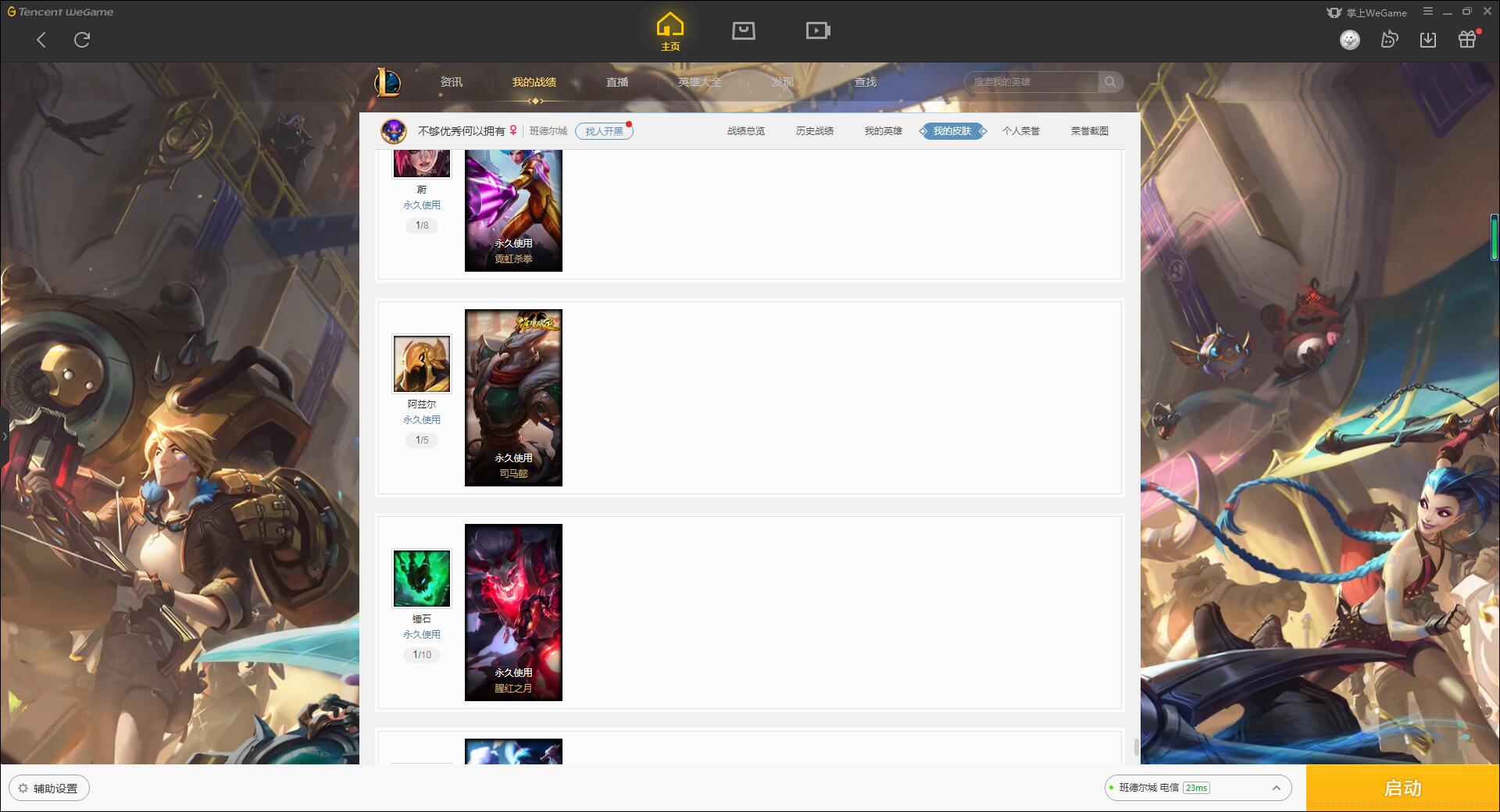The image size is (1500, 812).
Task: Open the 掌上WeGame mobile link
Action: (1367, 12)
